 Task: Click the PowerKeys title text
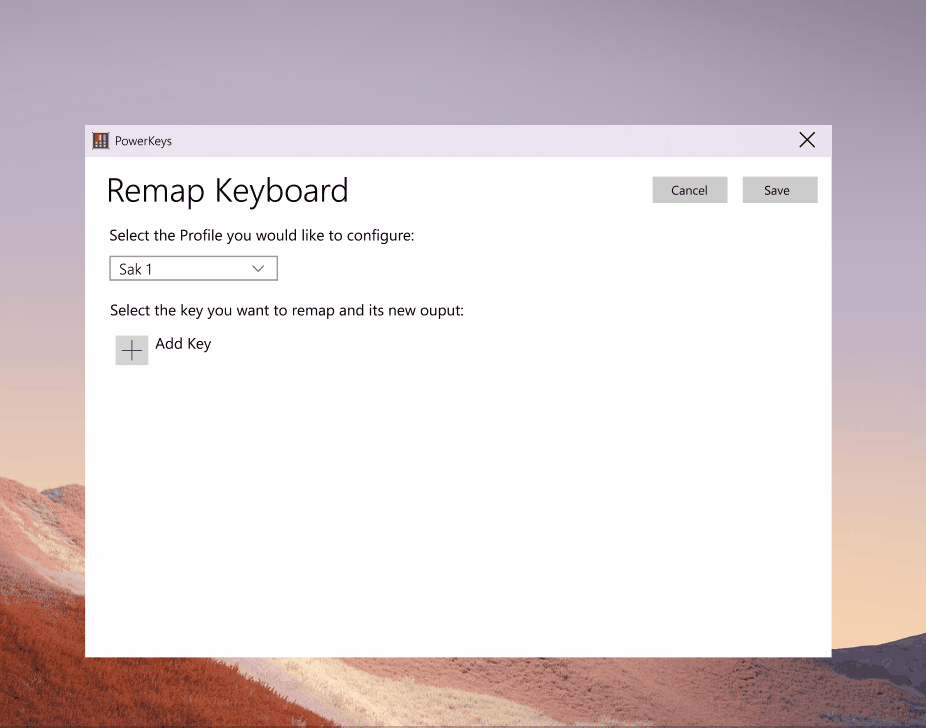144,141
